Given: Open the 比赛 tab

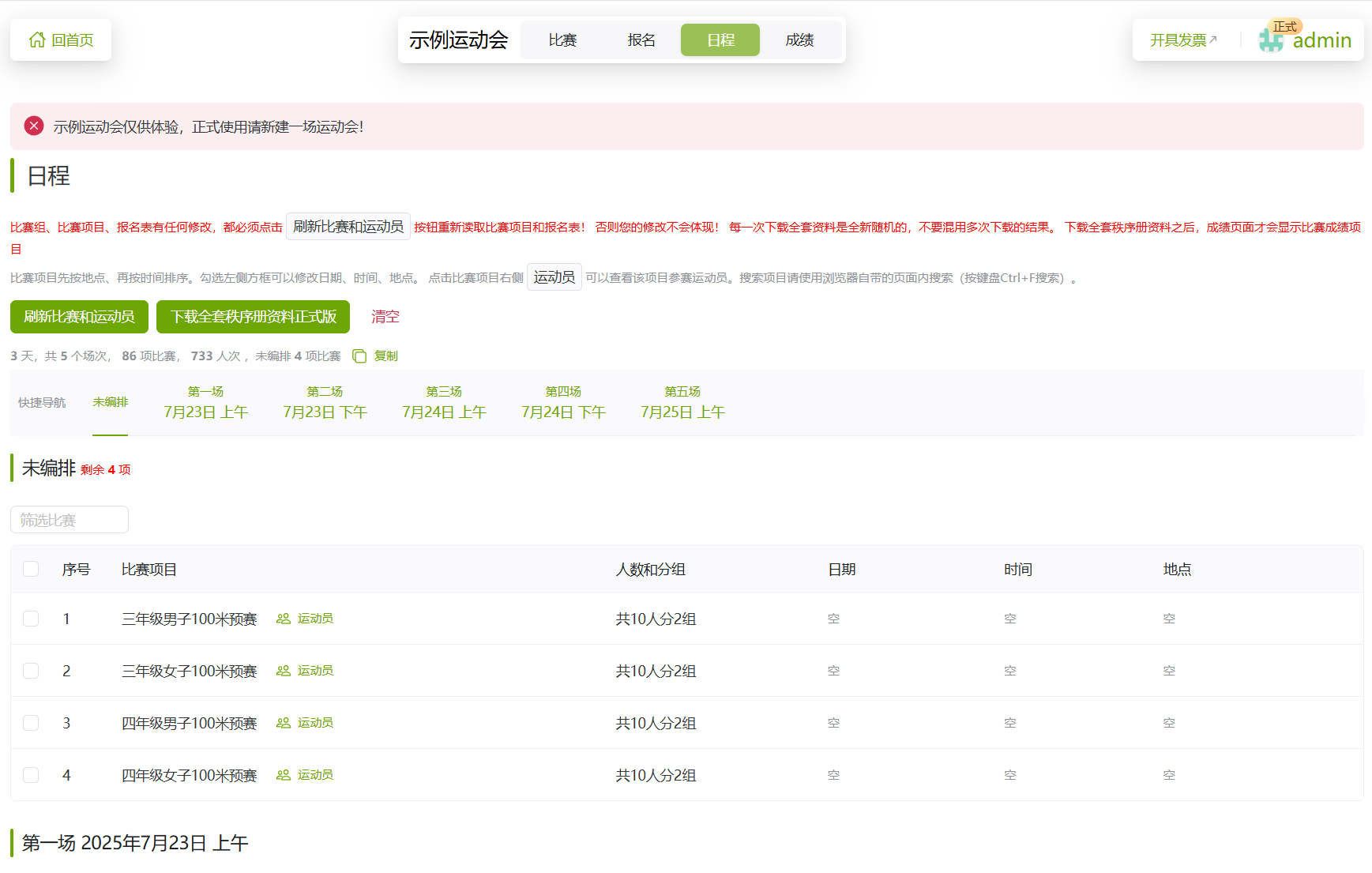Looking at the screenshot, I should coord(562,40).
